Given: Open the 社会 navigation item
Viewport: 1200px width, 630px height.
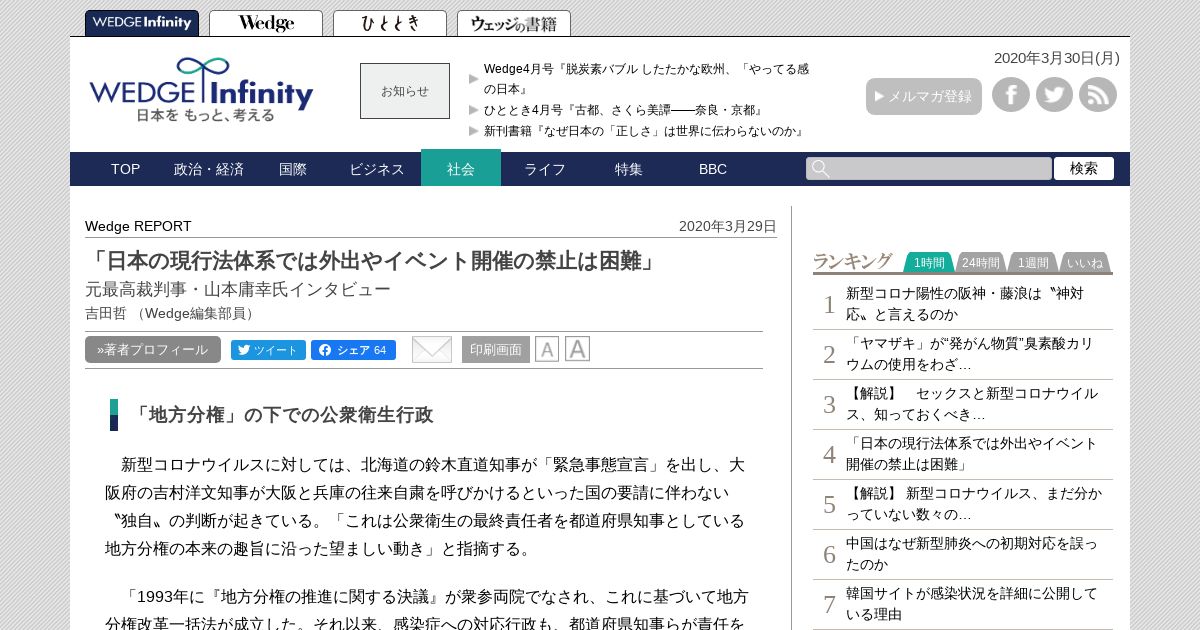Looking at the screenshot, I should coord(461,168).
